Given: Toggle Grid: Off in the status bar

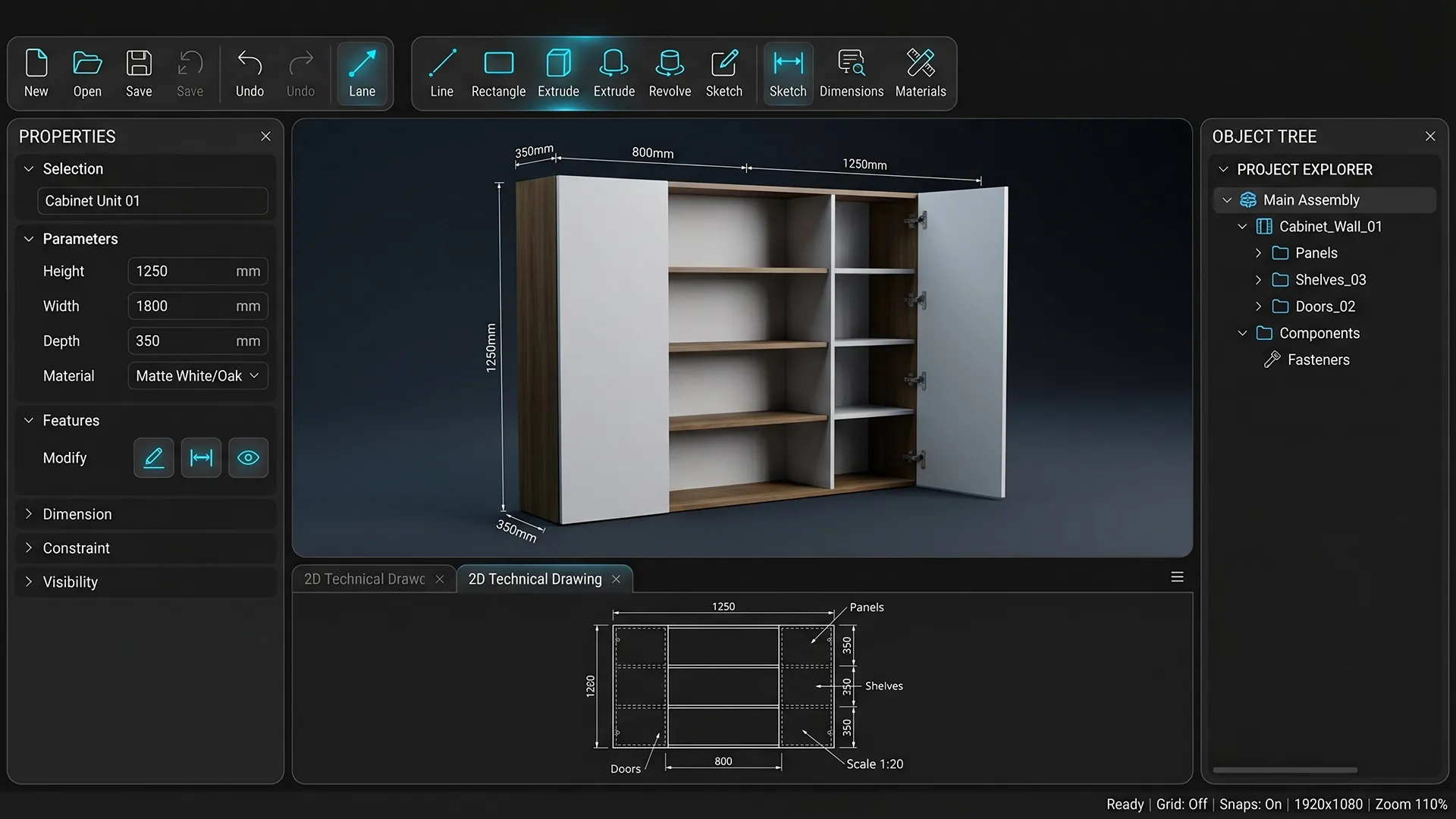Looking at the screenshot, I should coord(1181,804).
